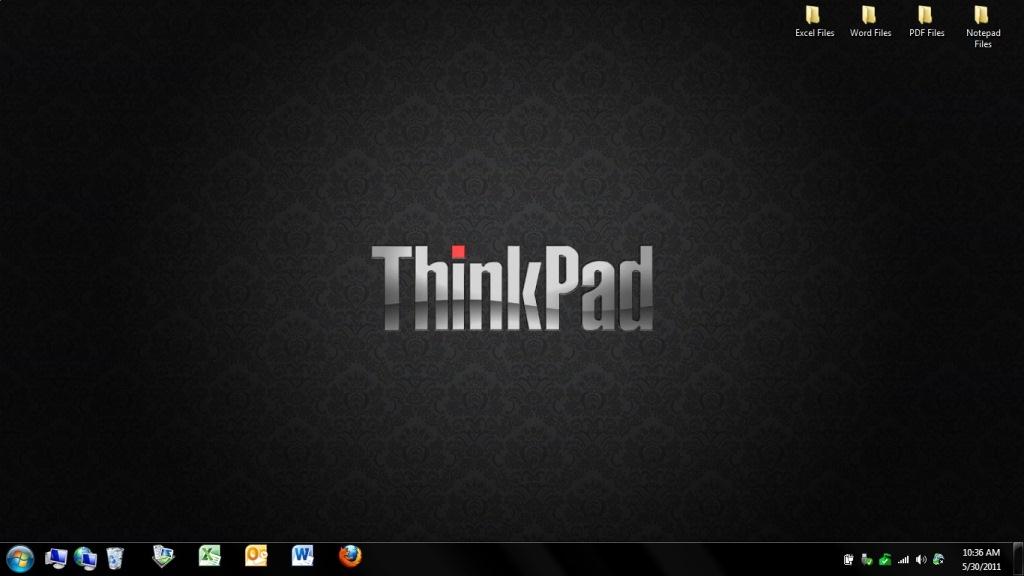
Task: Launch Microsoft Word from the taskbar
Action: 303,556
